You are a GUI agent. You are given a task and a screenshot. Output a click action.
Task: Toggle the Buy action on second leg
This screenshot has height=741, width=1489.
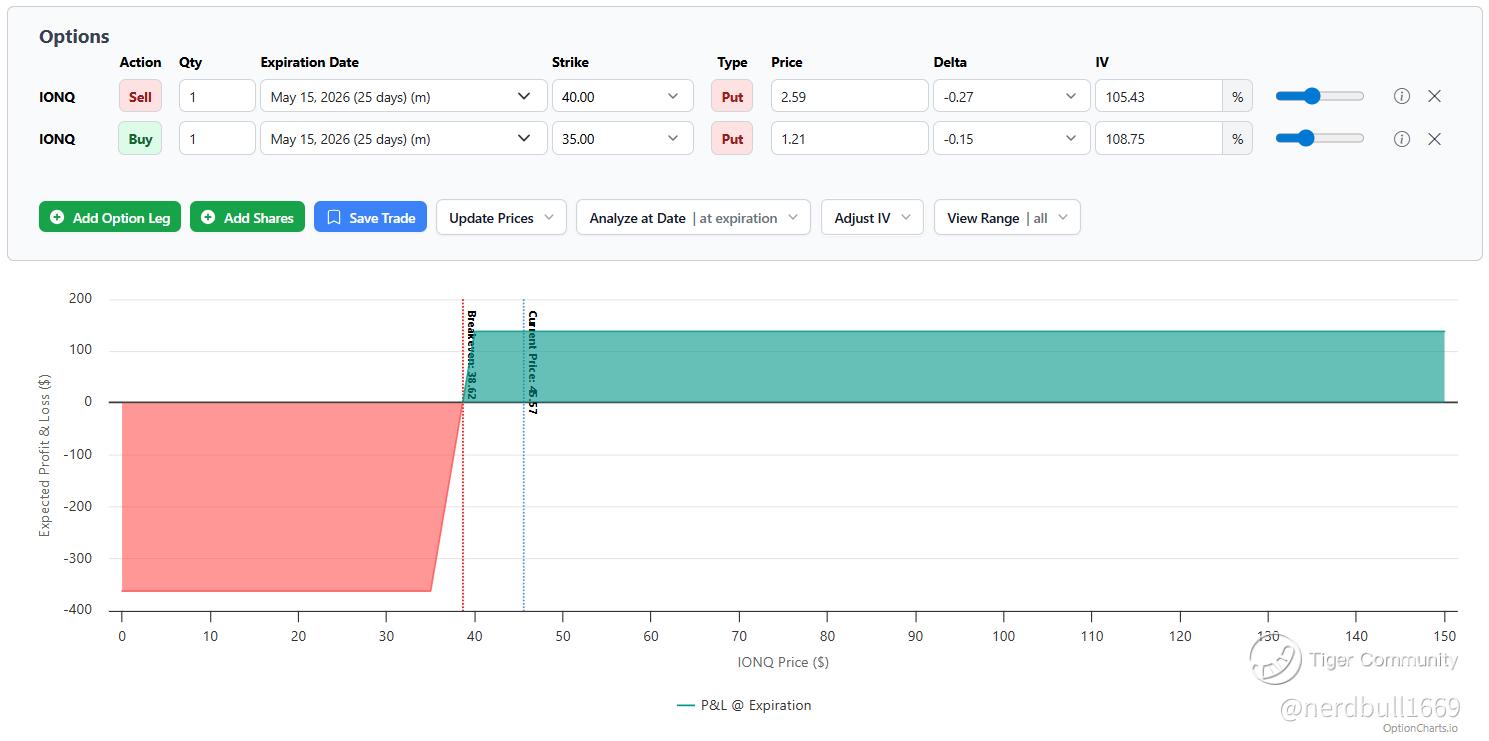140,139
